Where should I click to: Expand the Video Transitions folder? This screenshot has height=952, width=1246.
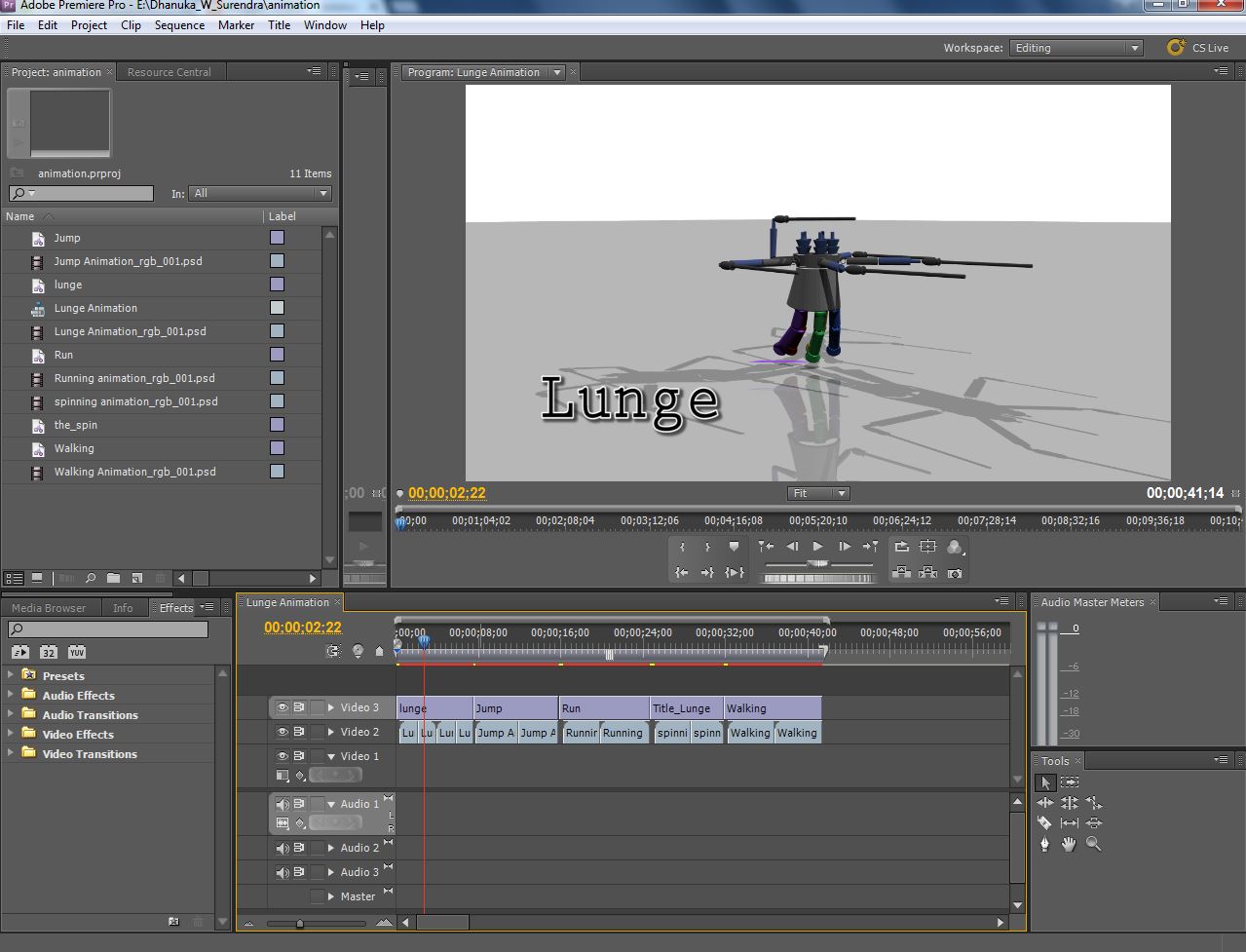click(13, 753)
